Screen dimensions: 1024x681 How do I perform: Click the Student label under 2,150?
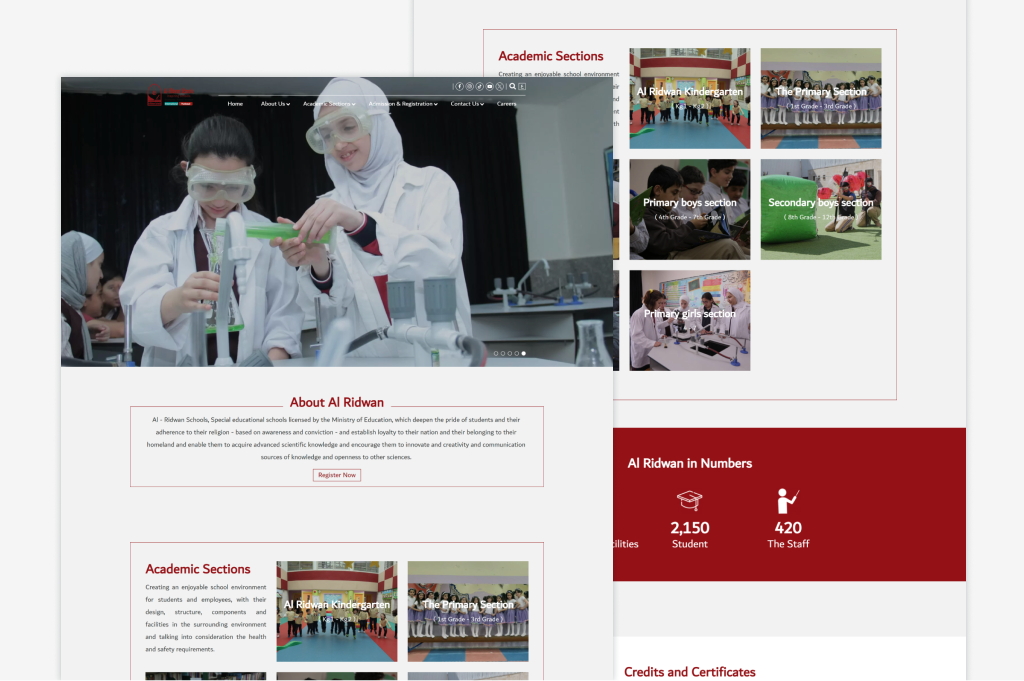point(690,544)
